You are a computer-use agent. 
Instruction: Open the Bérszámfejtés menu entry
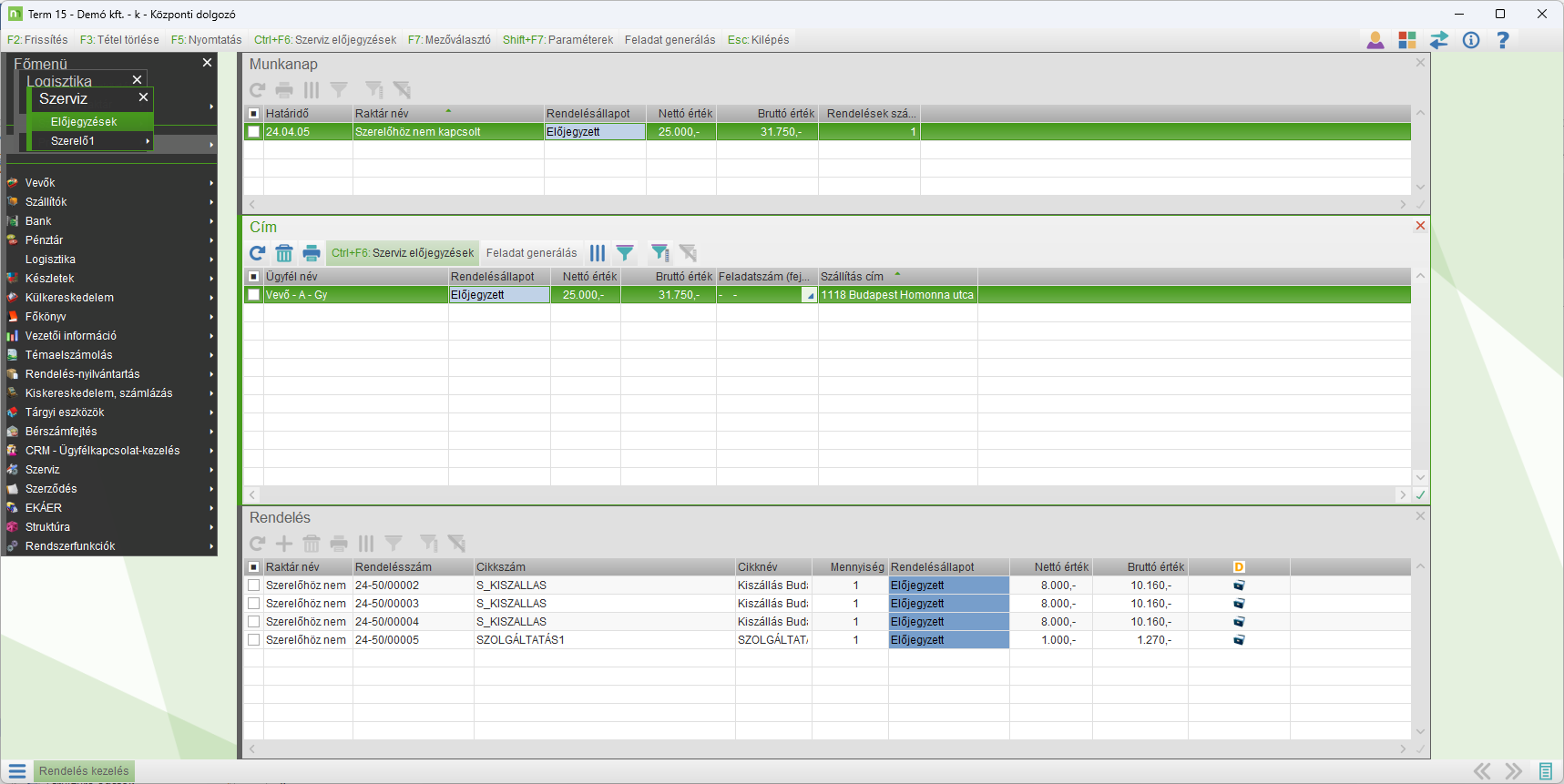61,432
